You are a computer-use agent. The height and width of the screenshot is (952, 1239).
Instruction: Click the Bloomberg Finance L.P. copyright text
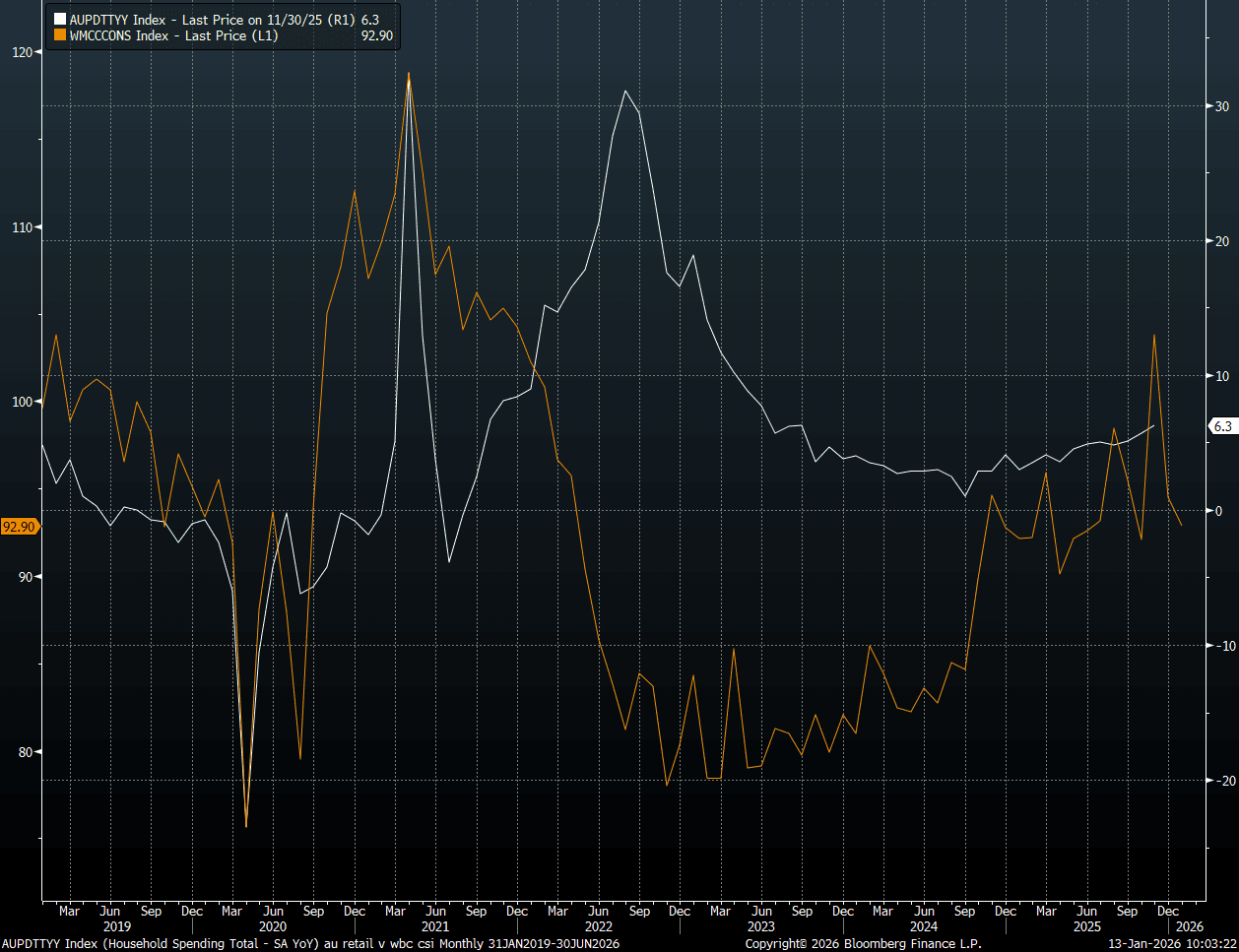pyautogui.click(x=856, y=944)
